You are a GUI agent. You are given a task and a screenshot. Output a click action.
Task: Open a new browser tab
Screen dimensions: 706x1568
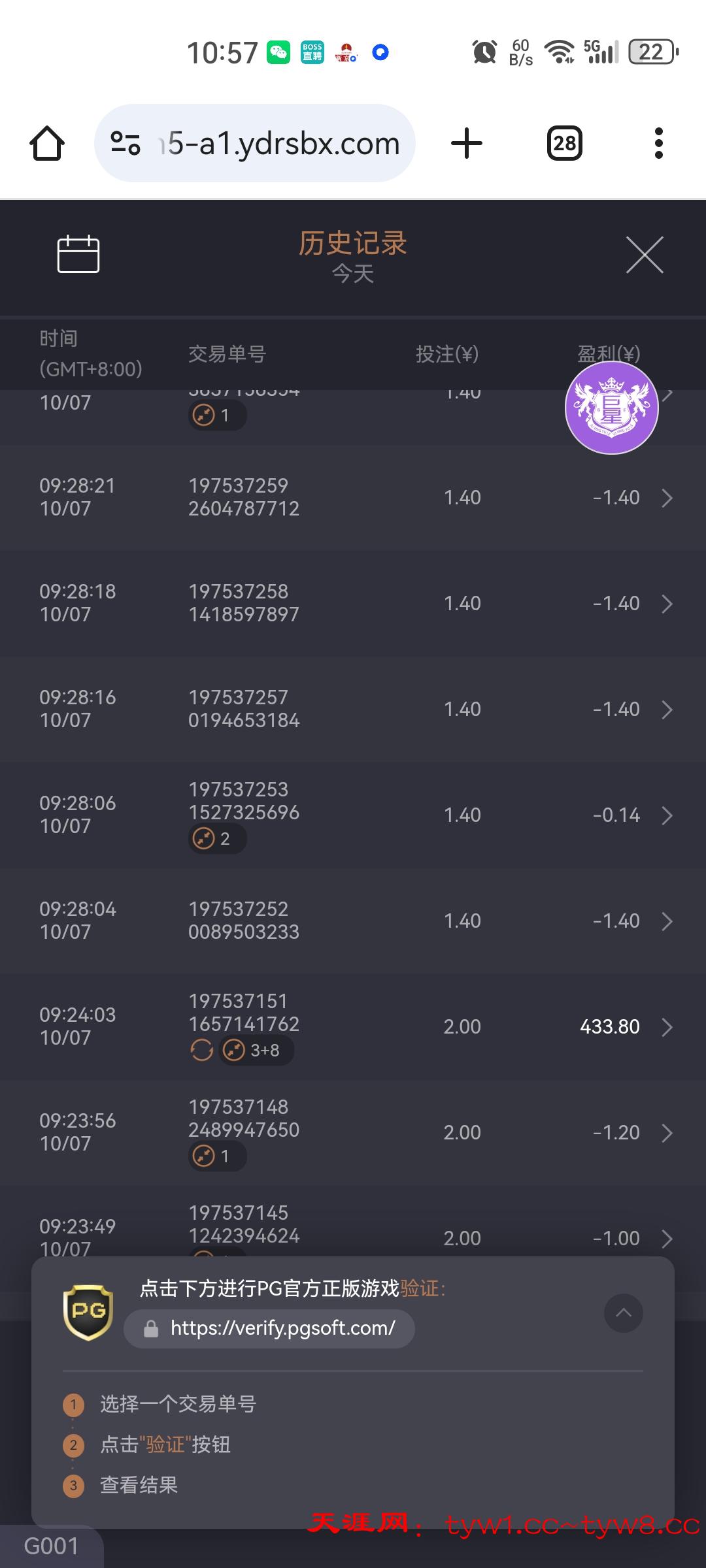467,143
